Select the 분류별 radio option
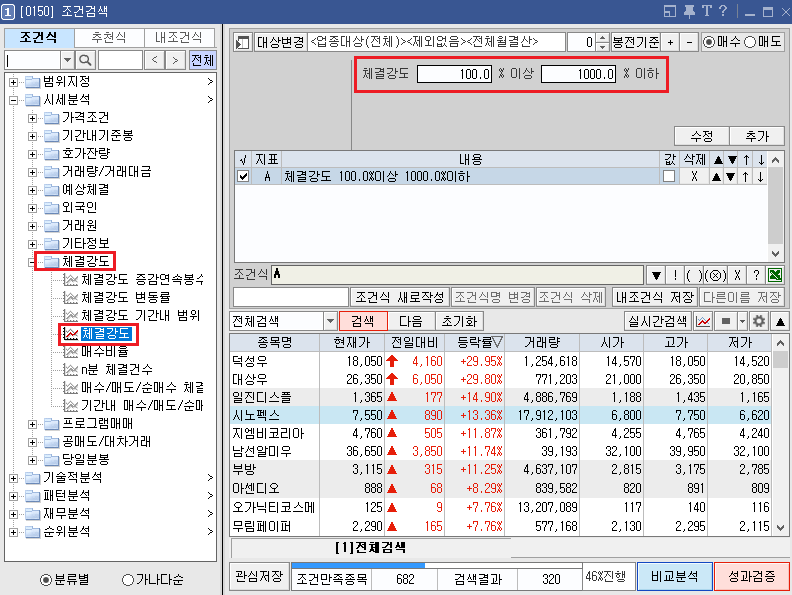The image size is (792, 595). (45, 580)
